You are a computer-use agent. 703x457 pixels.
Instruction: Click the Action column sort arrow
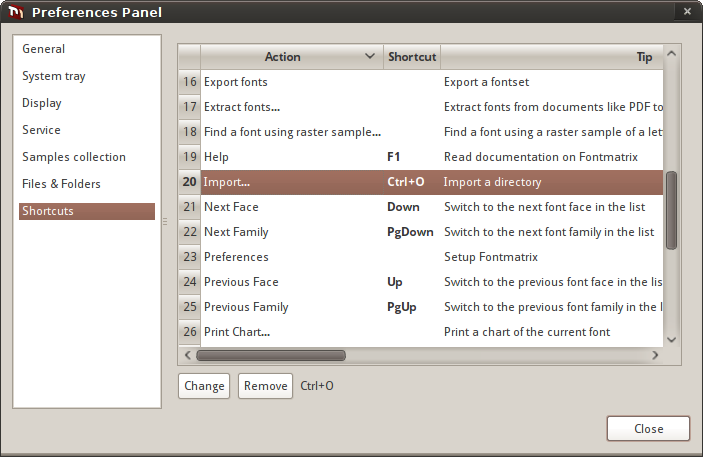370,57
